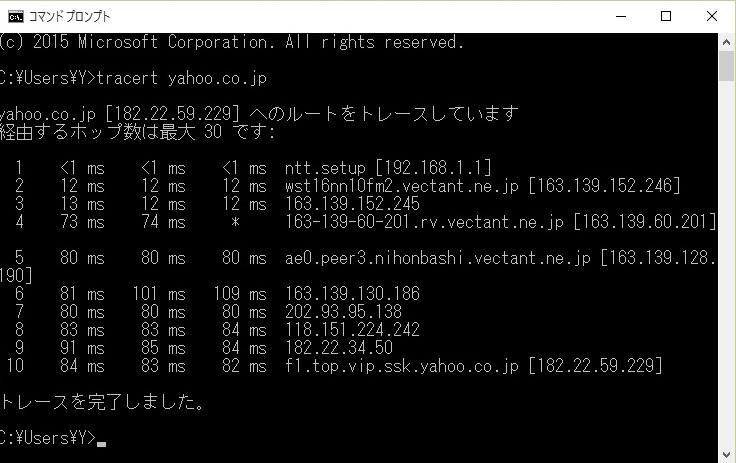
Task: Click the コマンド プロンプト title bar text
Action: coord(70,16)
